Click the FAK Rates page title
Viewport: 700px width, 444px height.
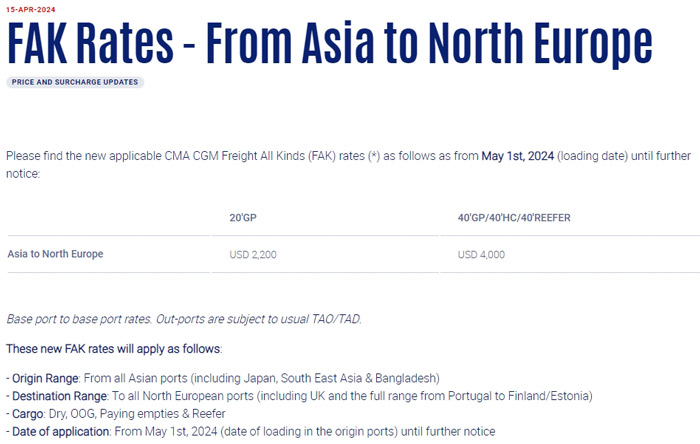coord(330,44)
